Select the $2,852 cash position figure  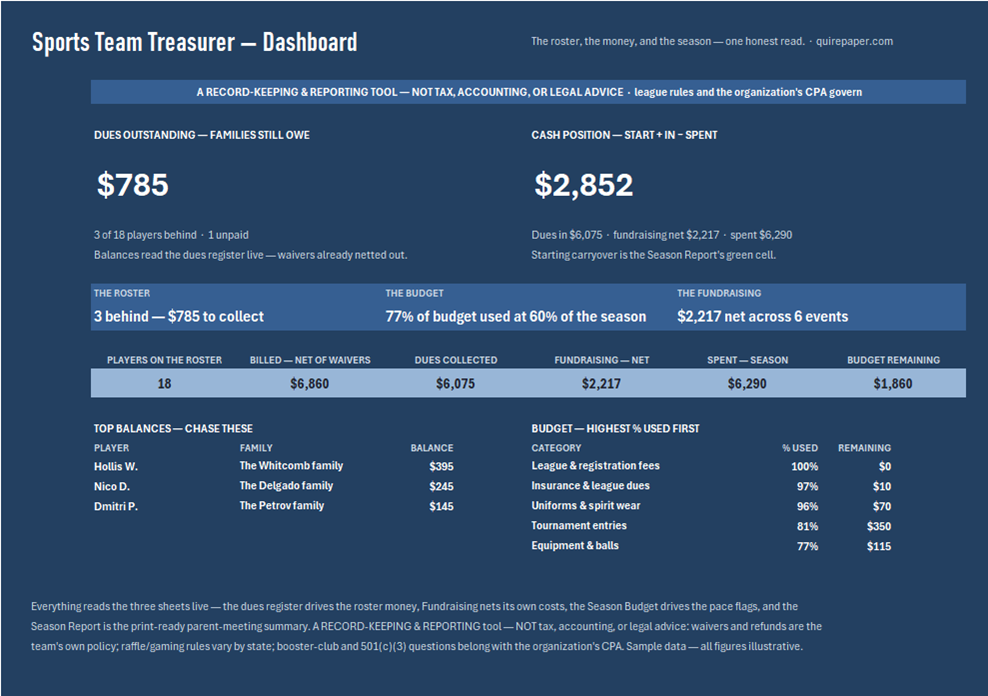click(x=583, y=185)
